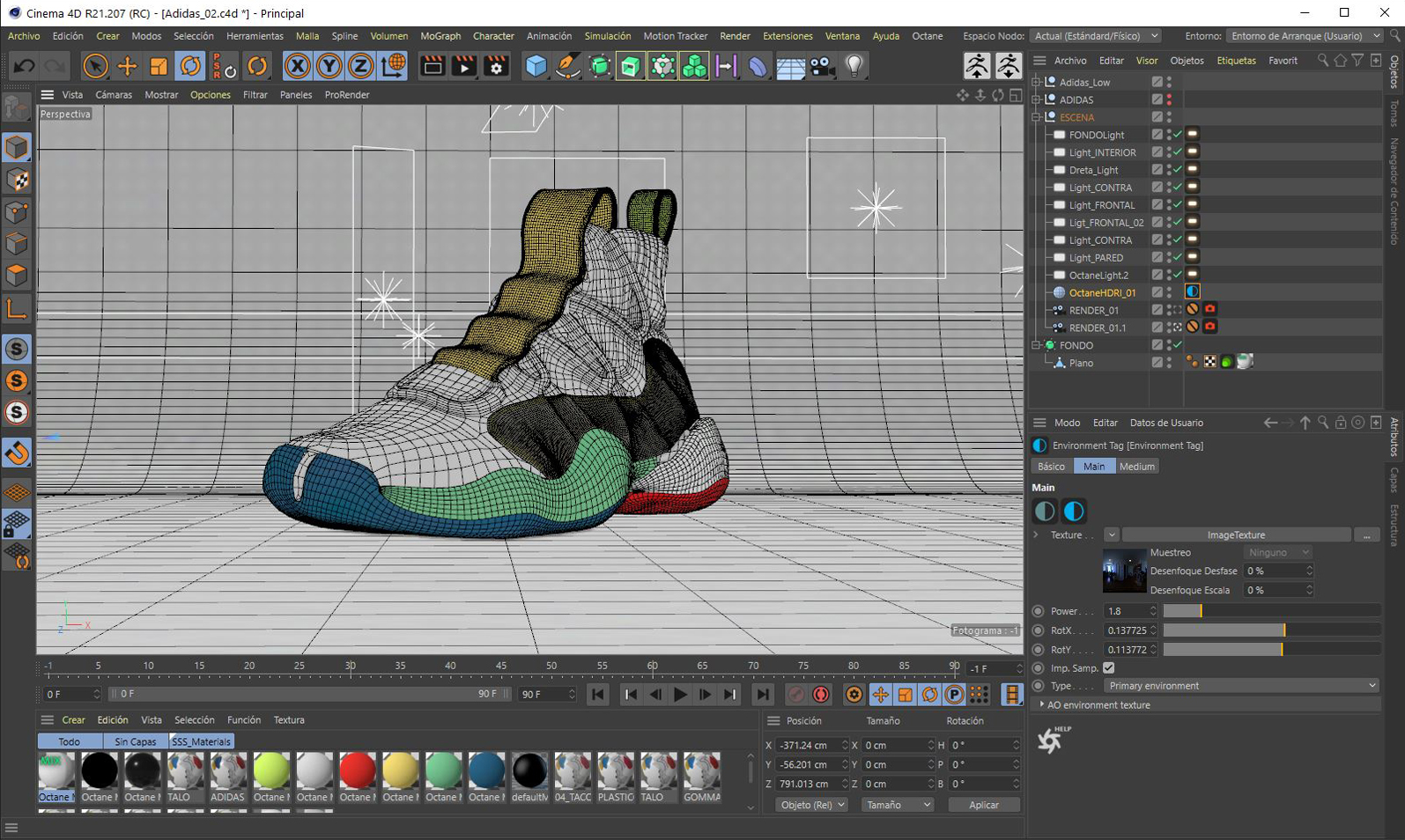Add floor grid object icon

click(x=790, y=67)
